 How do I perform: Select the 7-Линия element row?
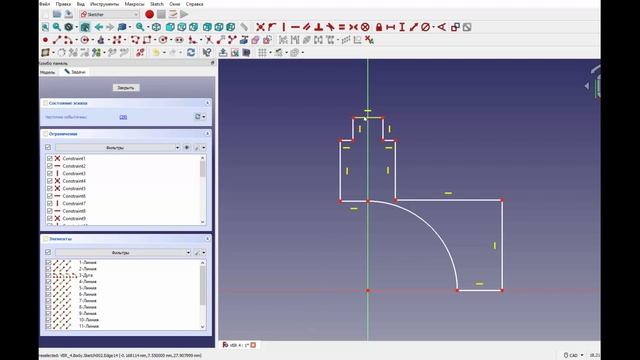(88, 301)
